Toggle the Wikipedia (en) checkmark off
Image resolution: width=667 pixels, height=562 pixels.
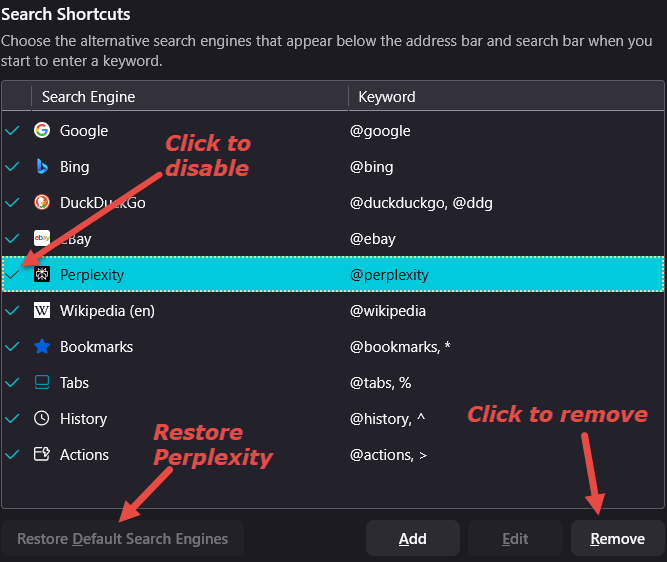[13, 311]
